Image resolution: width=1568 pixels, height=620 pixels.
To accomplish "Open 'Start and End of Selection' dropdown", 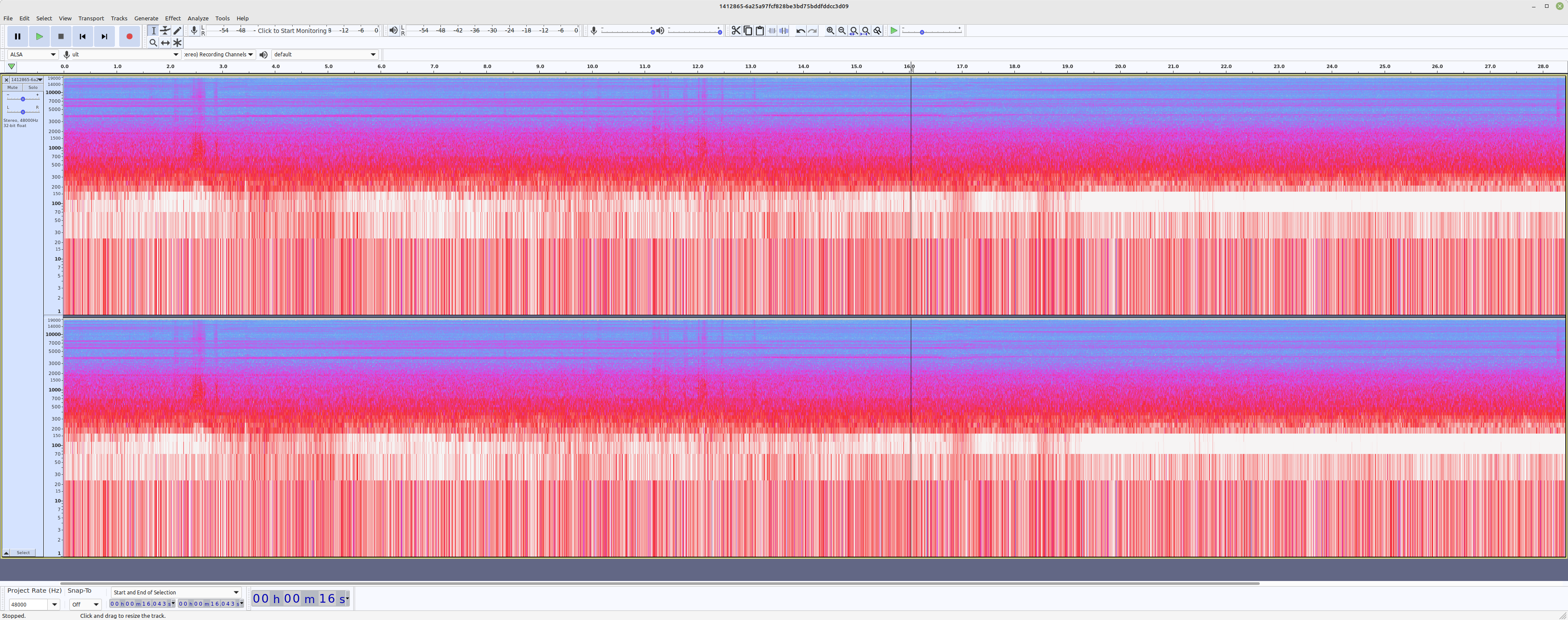I will pyautogui.click(x=176, y=592).
